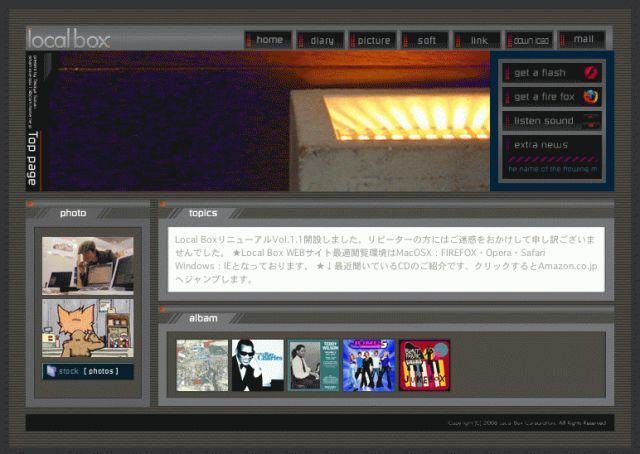Click the mail menu button
Image resolution: width=640 pixels, height=454 pixels.
(582, 40)
